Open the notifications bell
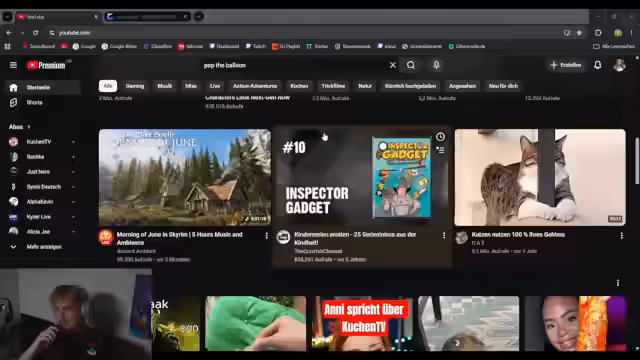The width and height of the screenshot is (640, 360). coord(598,65)
